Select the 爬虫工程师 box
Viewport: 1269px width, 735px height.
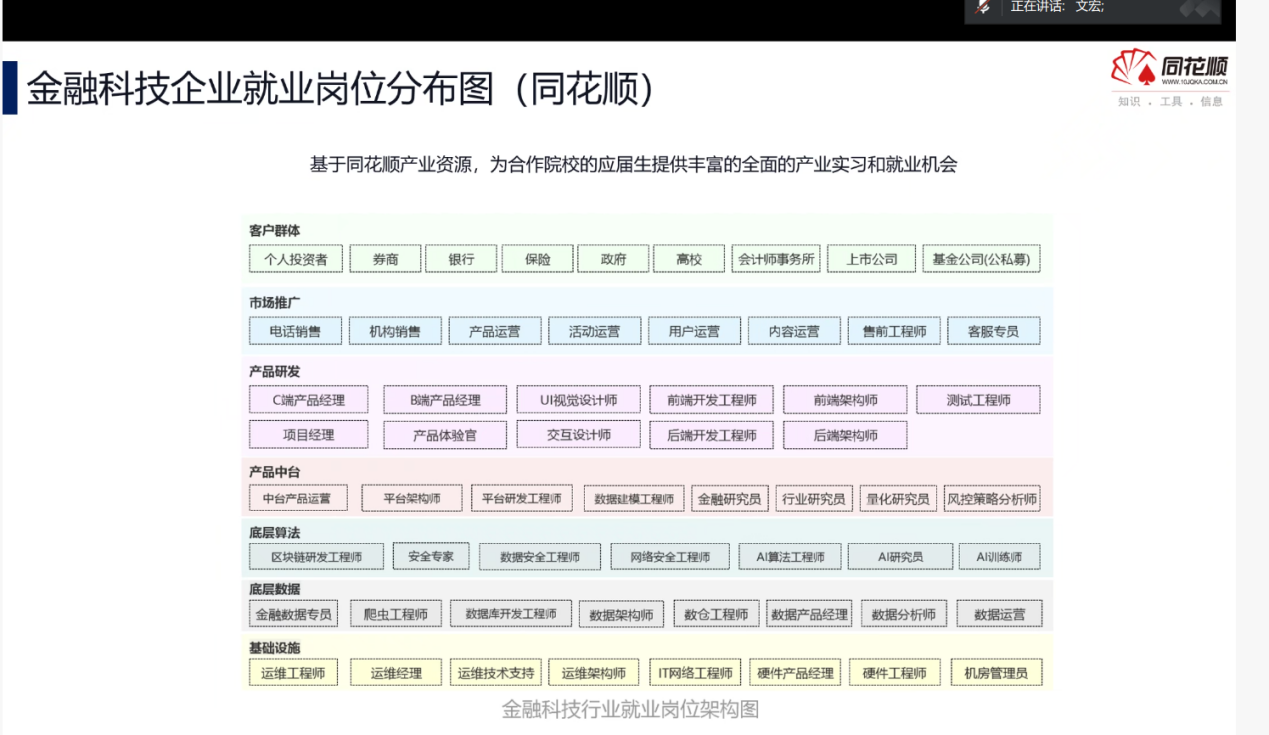(x=395, y=614)
